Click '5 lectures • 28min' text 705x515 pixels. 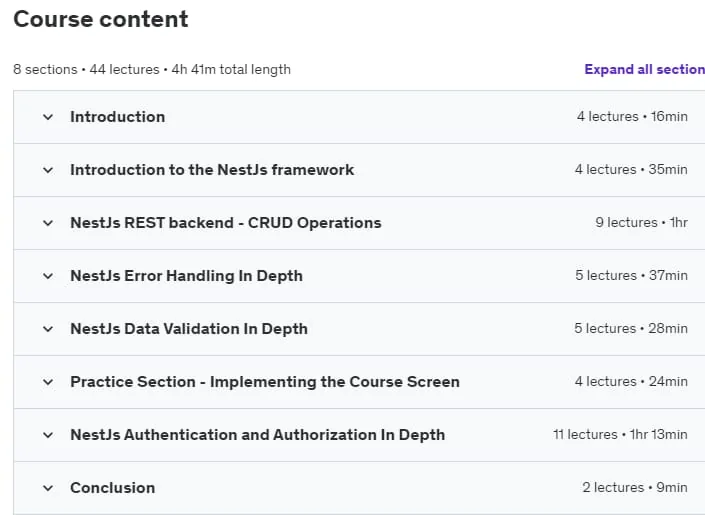(631, 329)
